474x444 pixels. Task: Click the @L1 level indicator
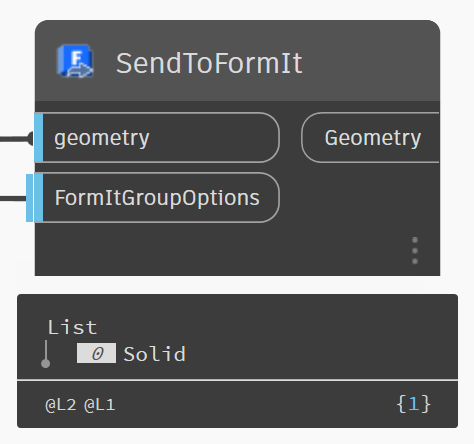point(100,405)
